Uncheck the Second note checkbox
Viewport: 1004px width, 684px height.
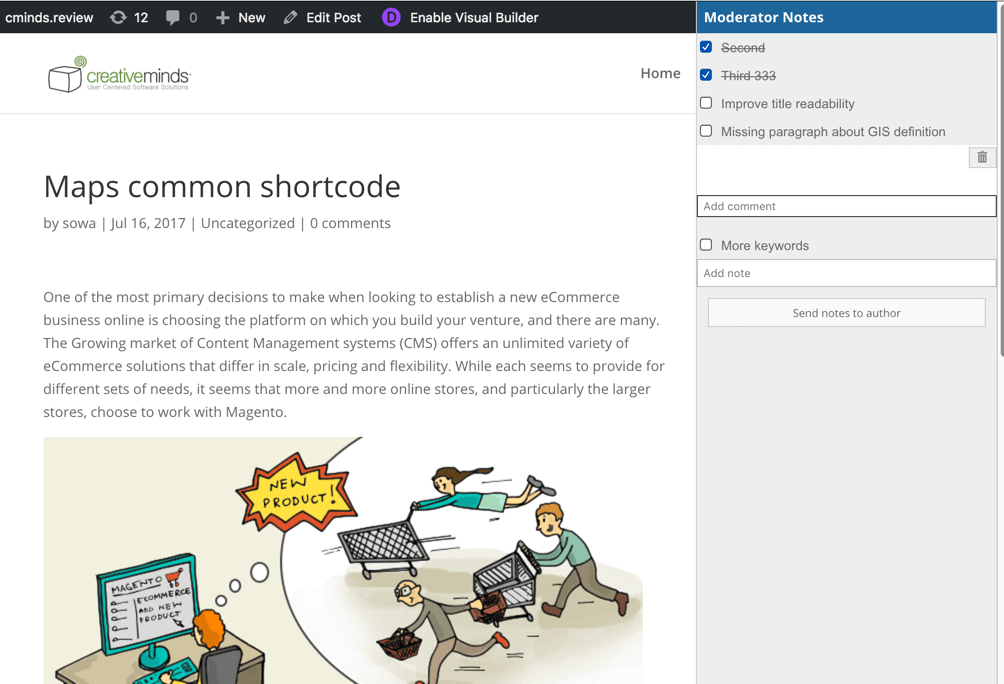coord(706,47)
